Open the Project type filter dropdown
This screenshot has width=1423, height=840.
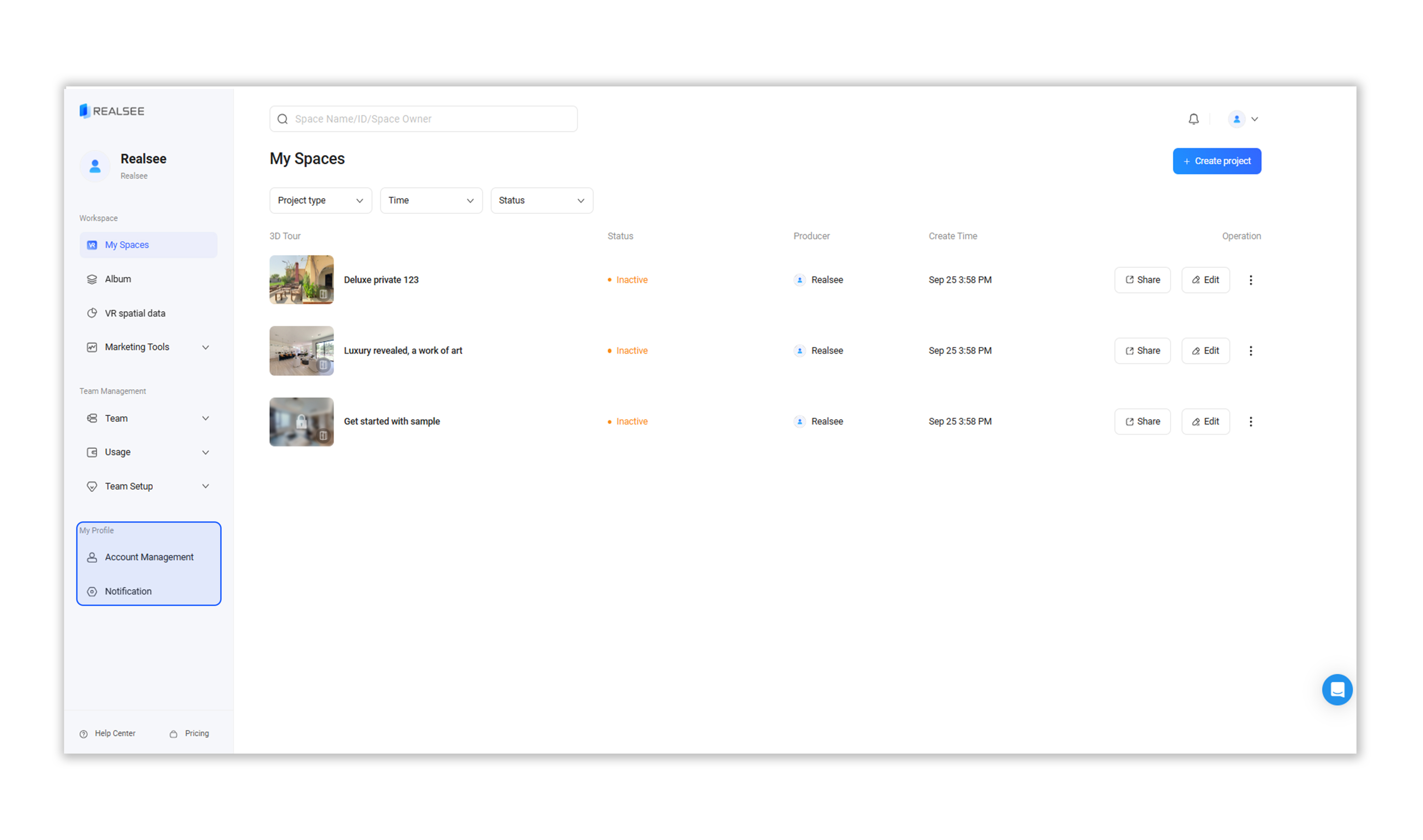click(x=320, y=200)
